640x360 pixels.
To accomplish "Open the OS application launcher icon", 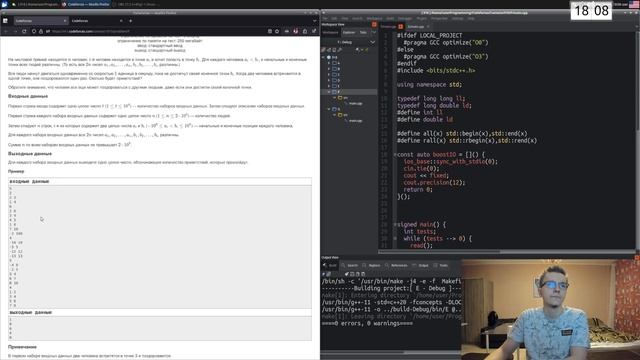I will click(x=4, y=4).
